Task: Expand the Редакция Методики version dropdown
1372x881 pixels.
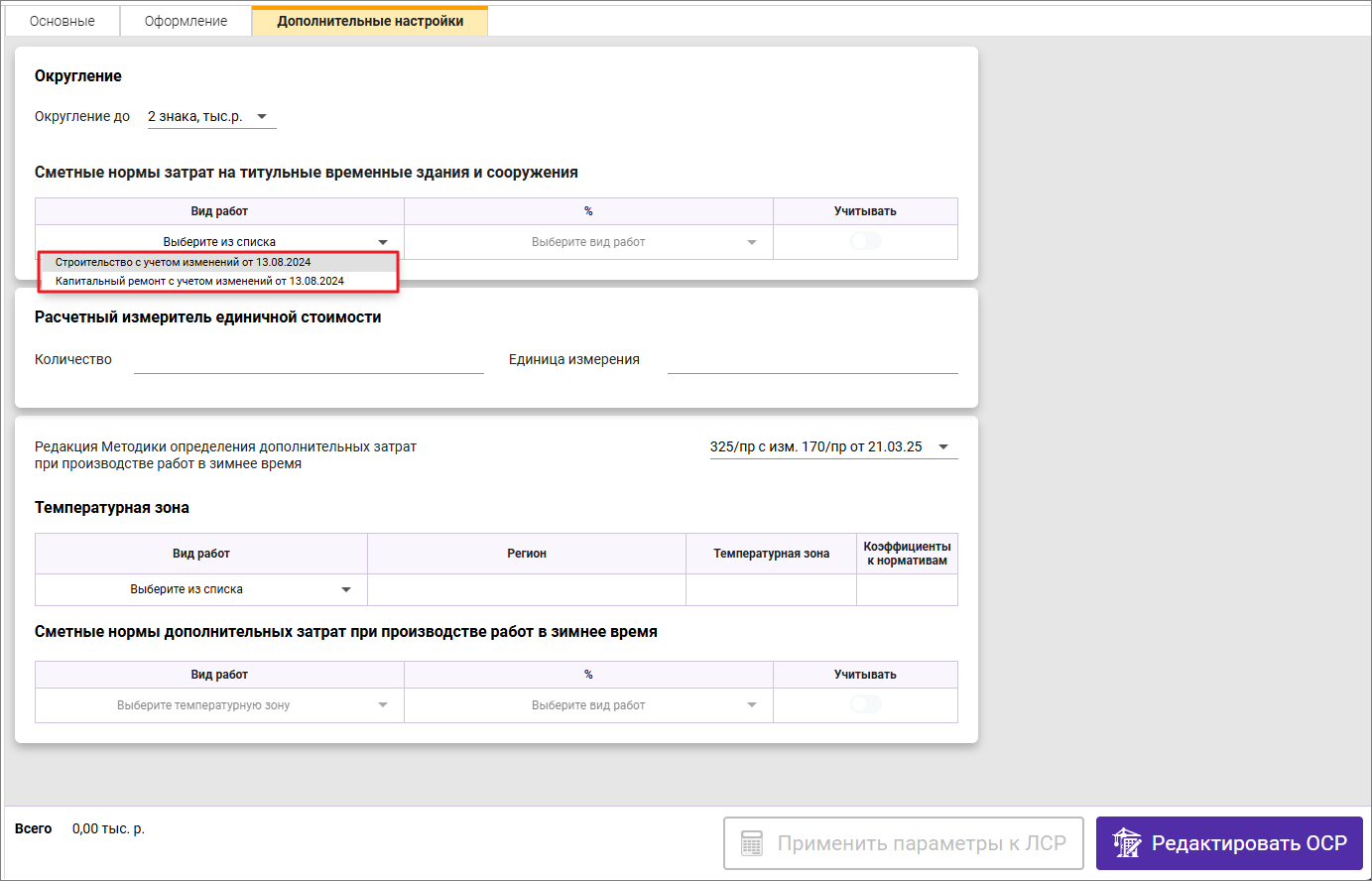Action: pos(831,447)
